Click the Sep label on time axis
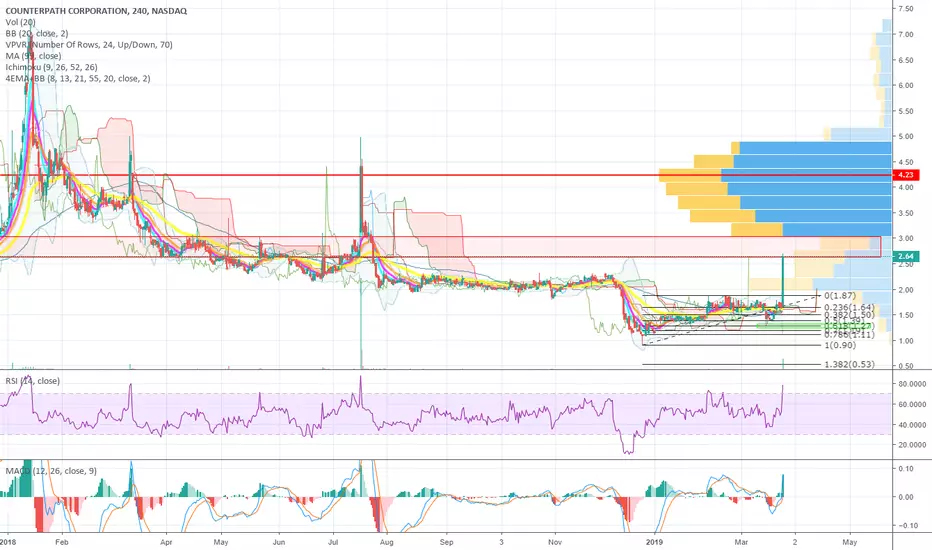Image resolution: width=932 pixels, height=550 pixels. tap(446, 542)
